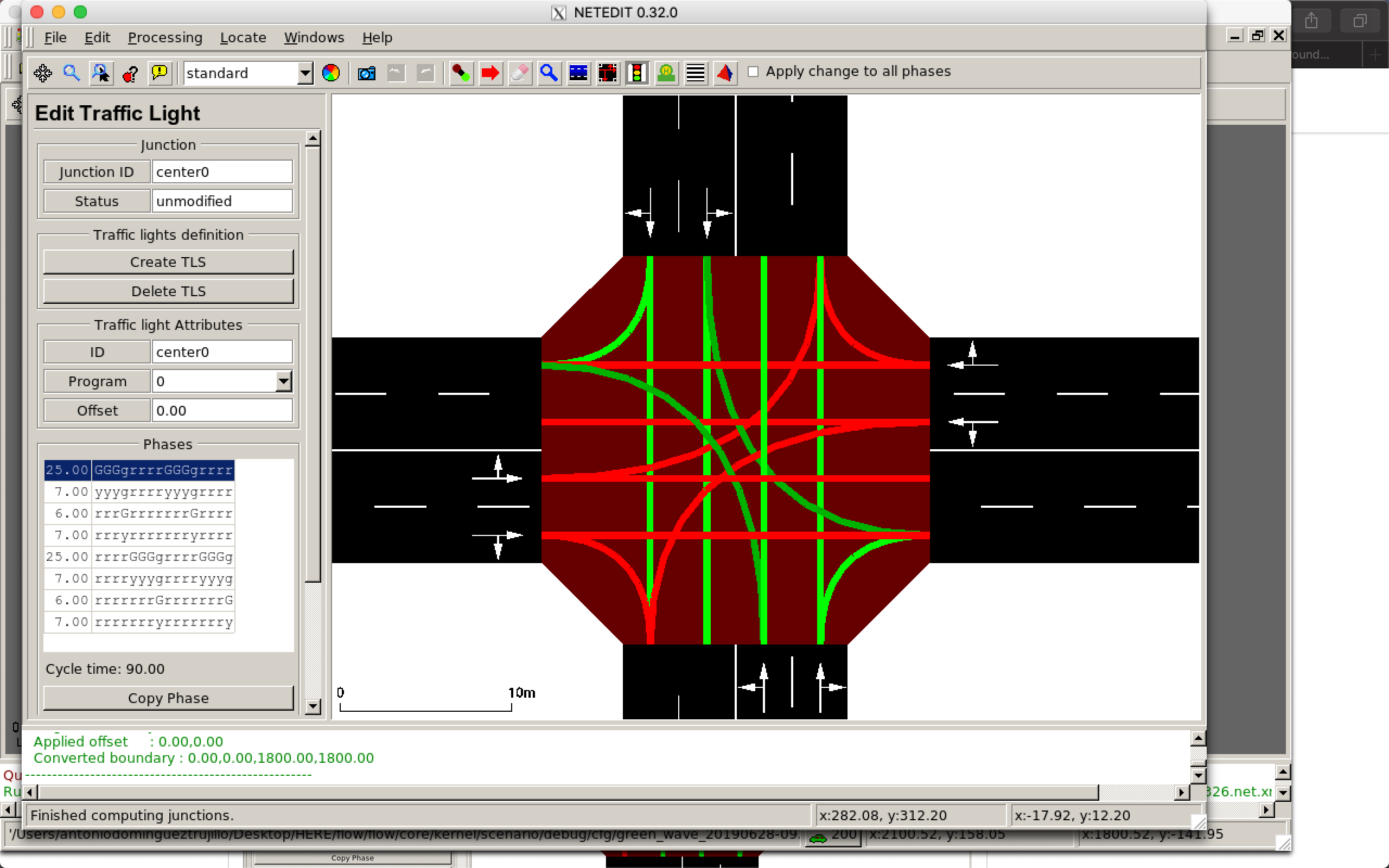
Task: Open the Windows menu
Action: [x=315, y=37]
